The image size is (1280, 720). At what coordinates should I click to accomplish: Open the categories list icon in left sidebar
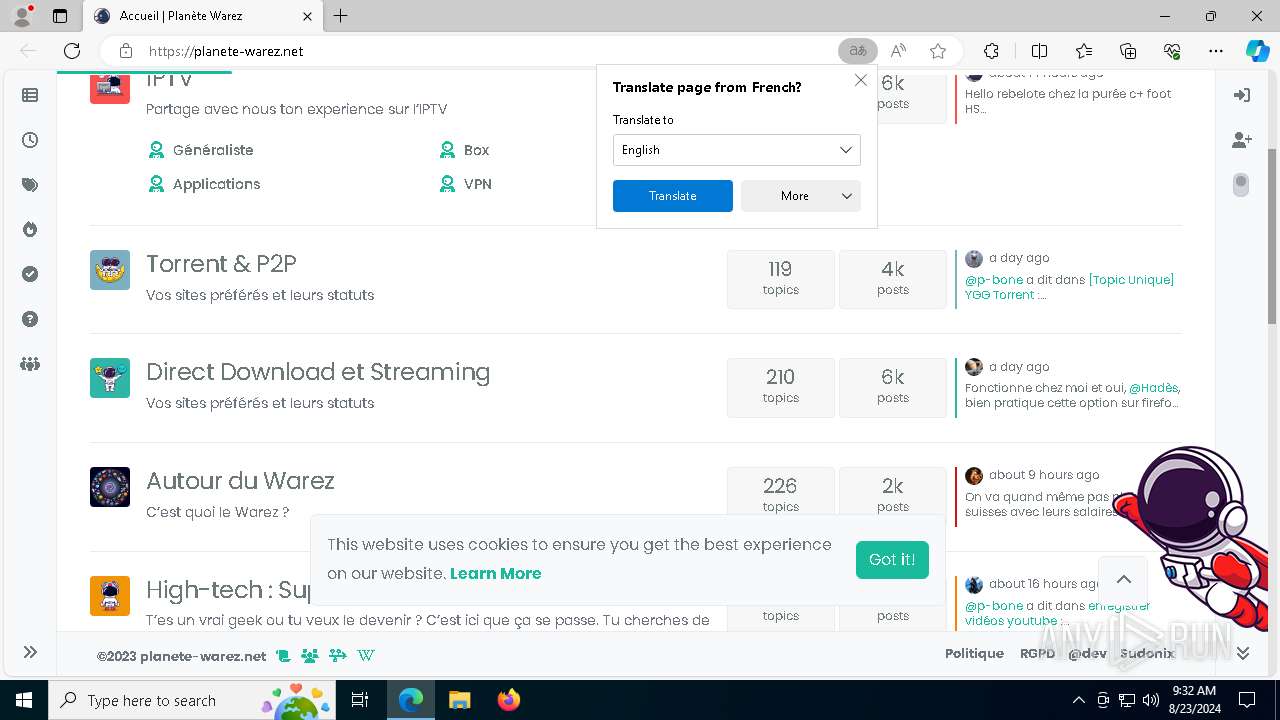(30, 95)
